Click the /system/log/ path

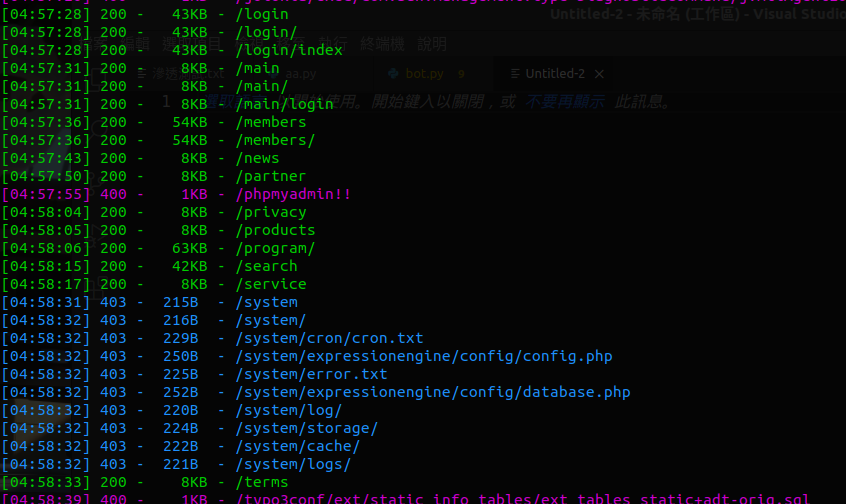(289, 411)
